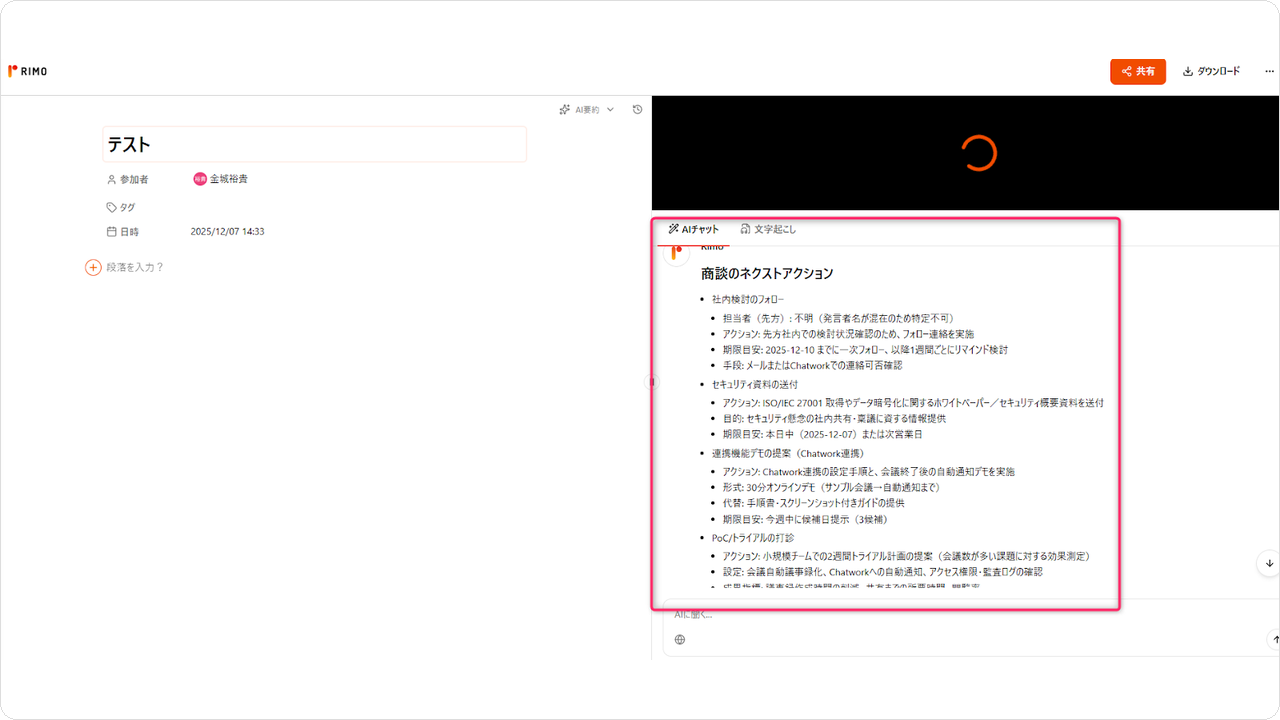This screenshot has width=1280, height=720.
Task: Click the 担当者（先方）: 不明 line
Action: click(840, 318)
